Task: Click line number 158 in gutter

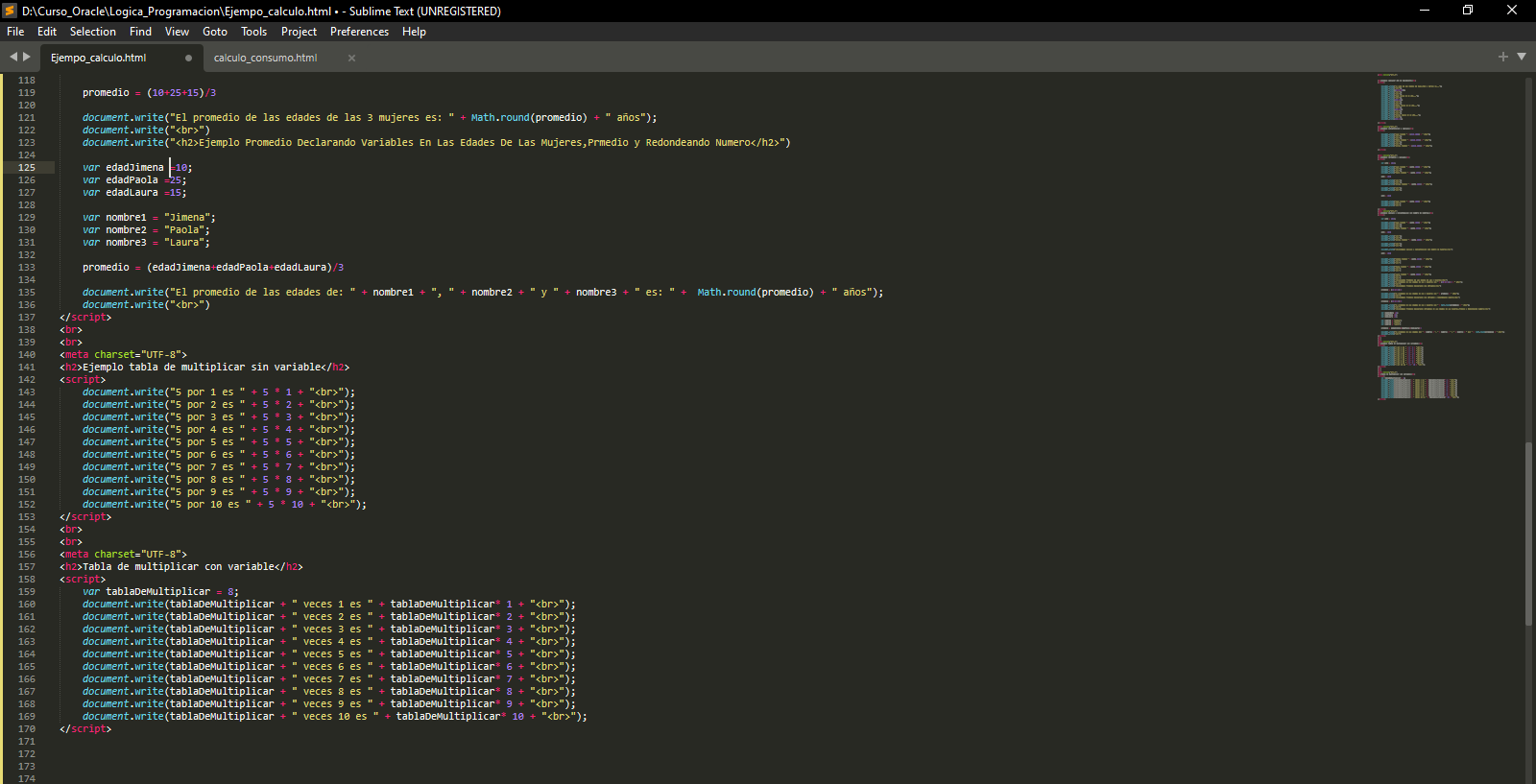Action: (27, 579)
